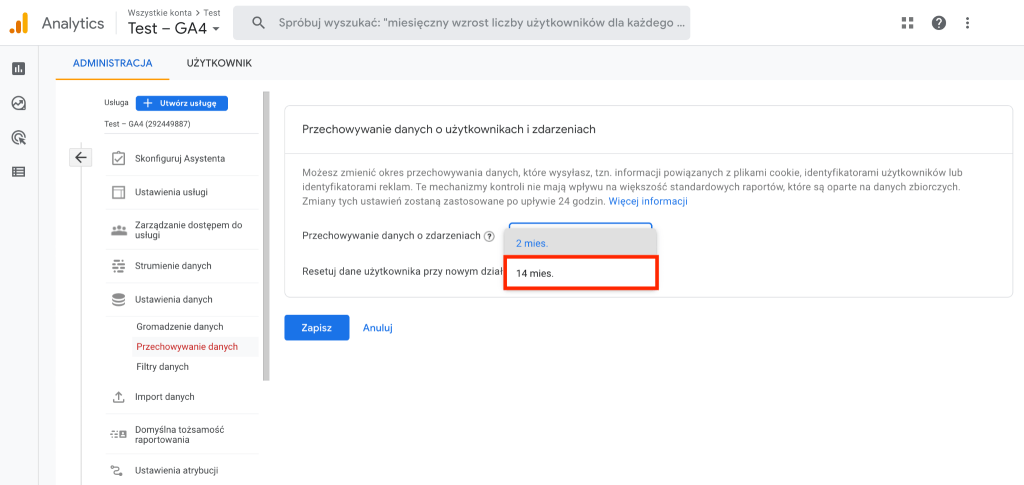Click the Resetuj dane użytkownika setting label

[402, 272]
